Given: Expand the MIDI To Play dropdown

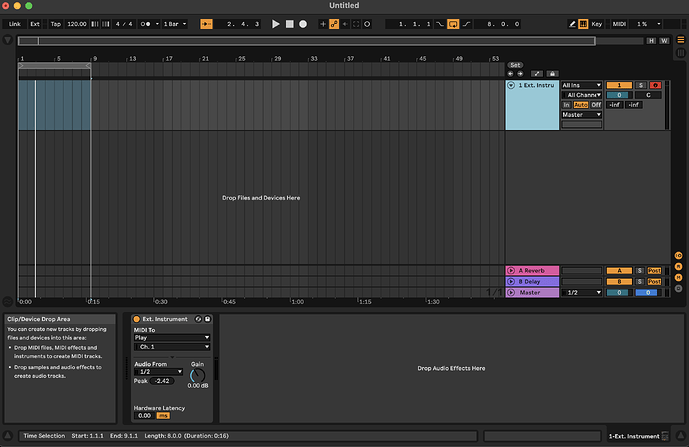Looking at the screenshot, I should click(172, 338).
